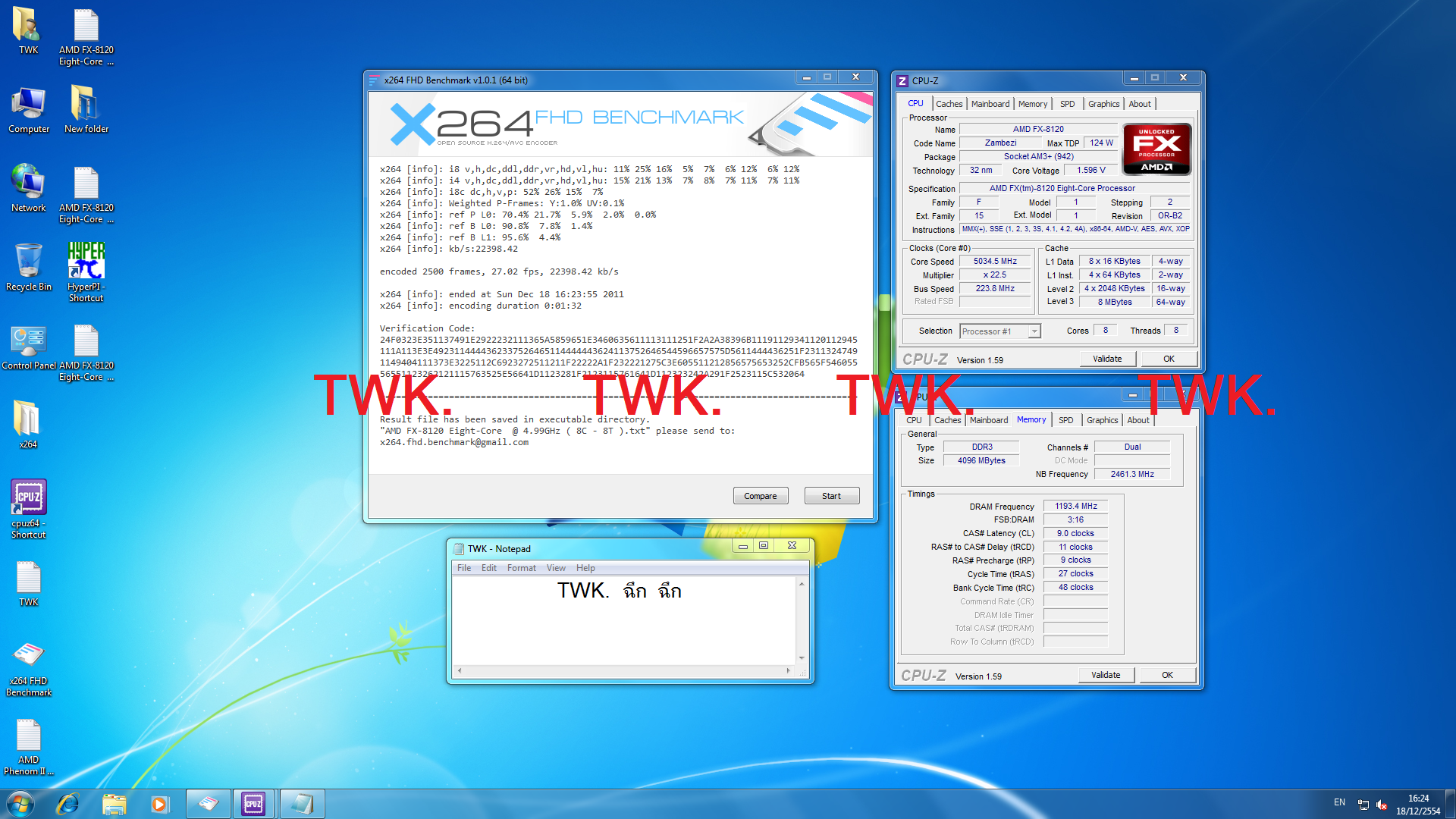Launch Internet Explorer from taskbar
Viewport: 1456px width, 819px height.
click(x=67, y=804)
